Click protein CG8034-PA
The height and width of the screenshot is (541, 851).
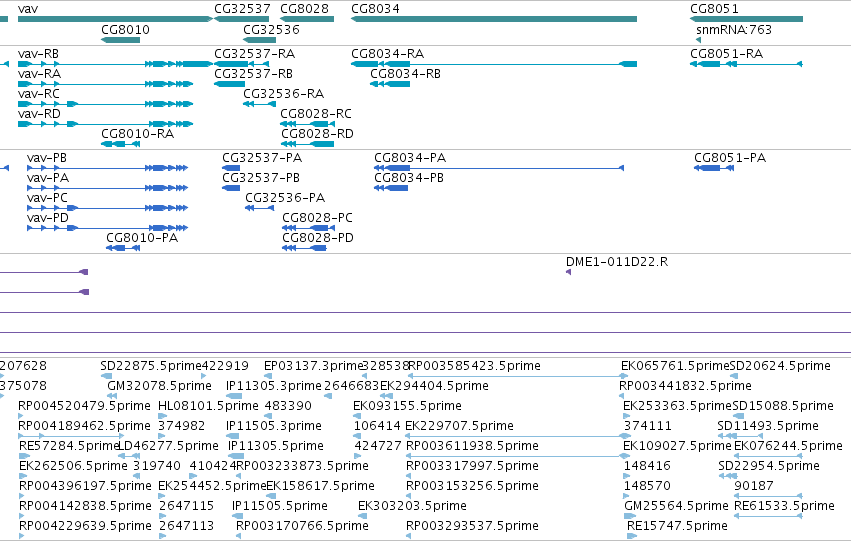(x=410, y=158)
